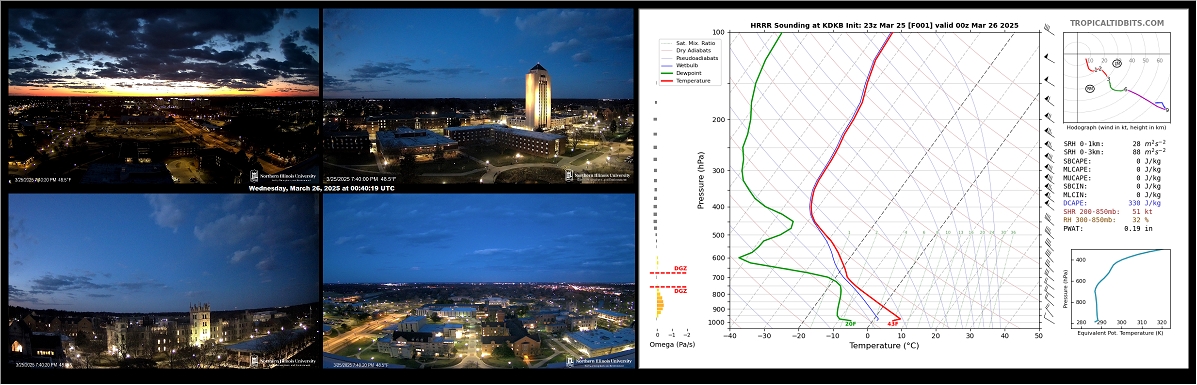Click the red 43F surface temperature label
The image size is (1197, 385).
[892, 324]
